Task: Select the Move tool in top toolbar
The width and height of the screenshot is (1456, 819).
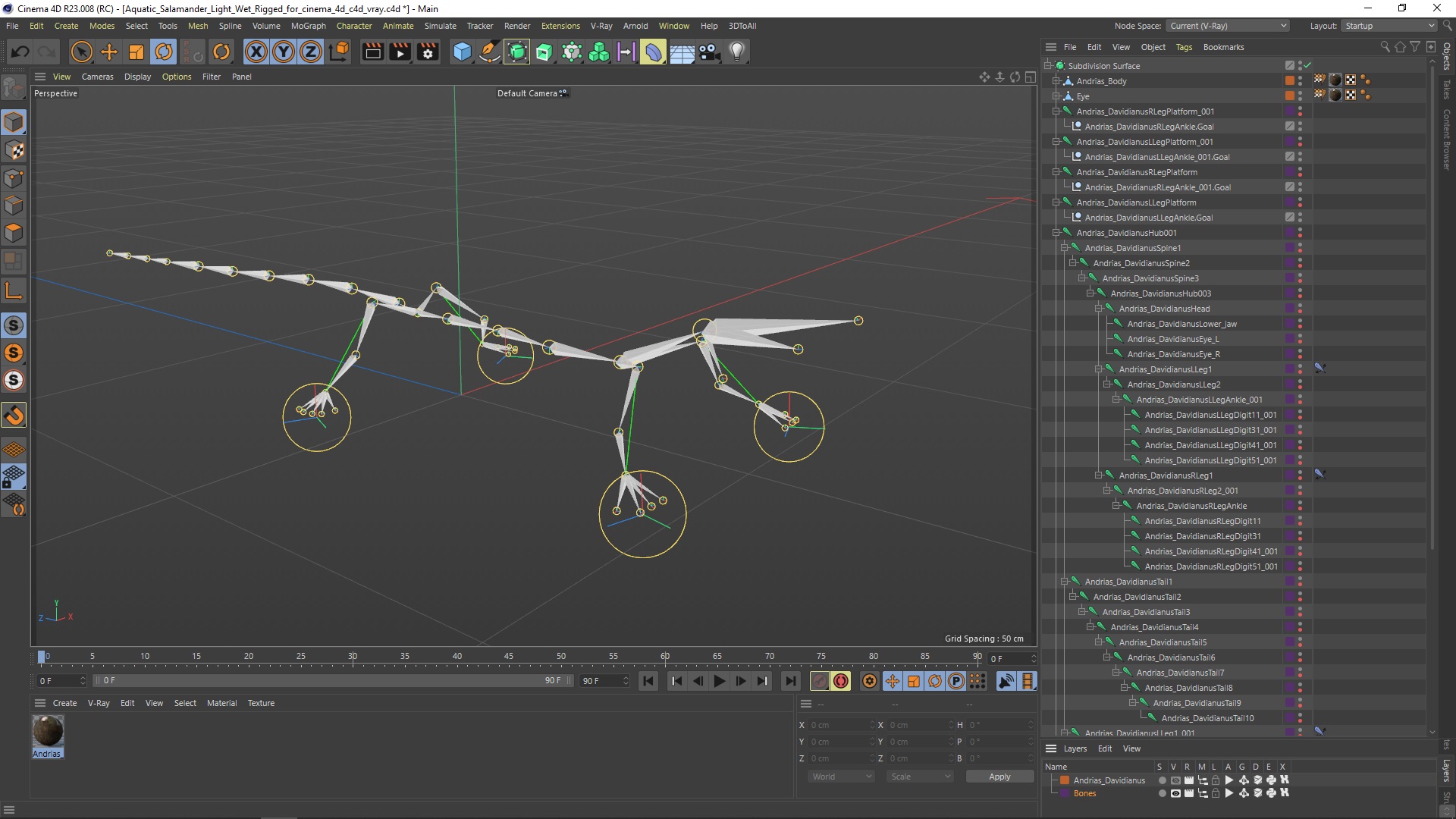Action: (x=109, y=52)
